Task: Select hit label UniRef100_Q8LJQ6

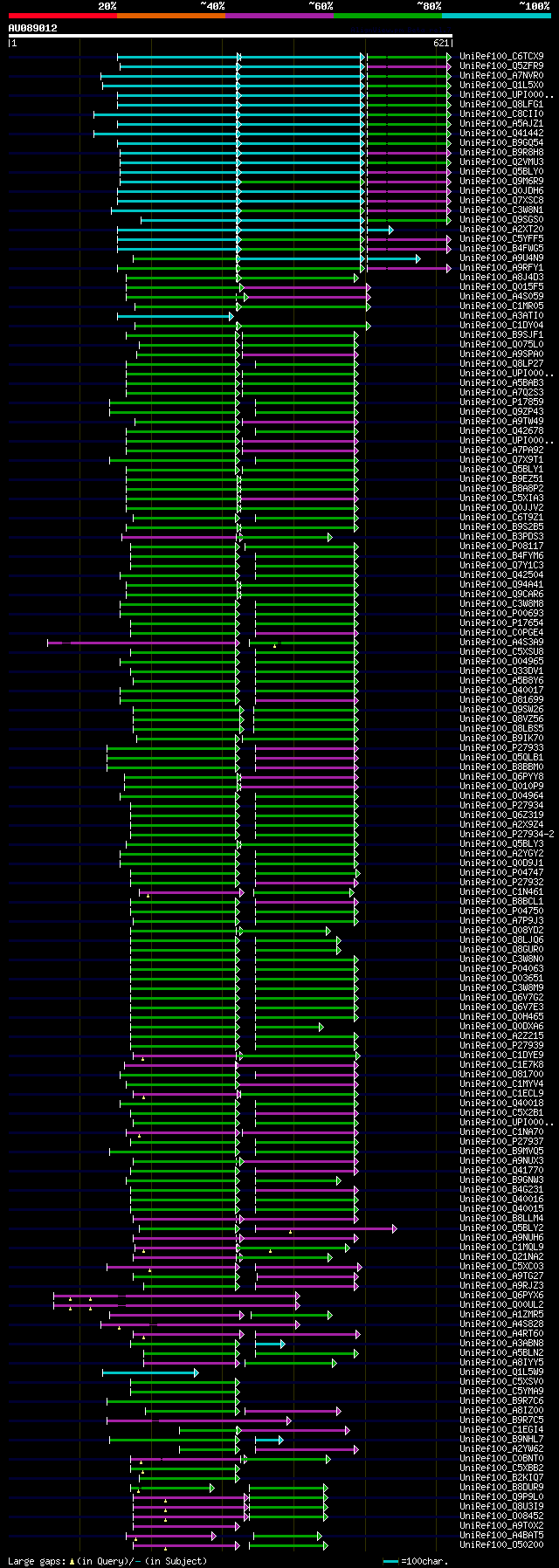Action: tap(501, 940)
